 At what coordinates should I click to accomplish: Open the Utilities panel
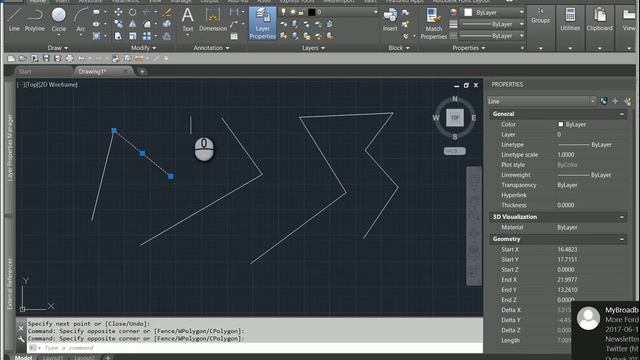tap(570, 27)
